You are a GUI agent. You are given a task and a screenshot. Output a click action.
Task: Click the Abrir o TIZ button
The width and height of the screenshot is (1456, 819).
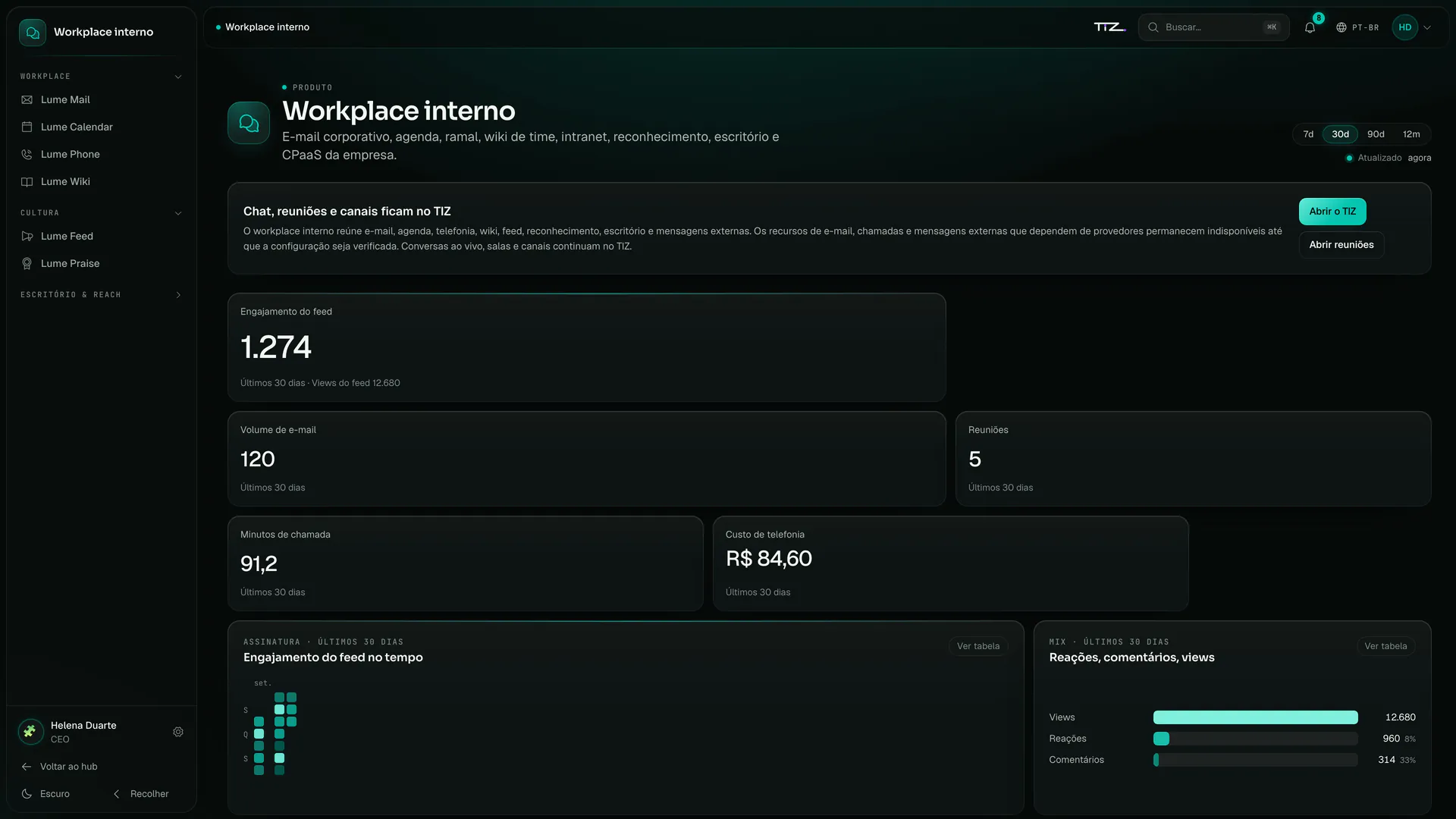[1332, 212]
